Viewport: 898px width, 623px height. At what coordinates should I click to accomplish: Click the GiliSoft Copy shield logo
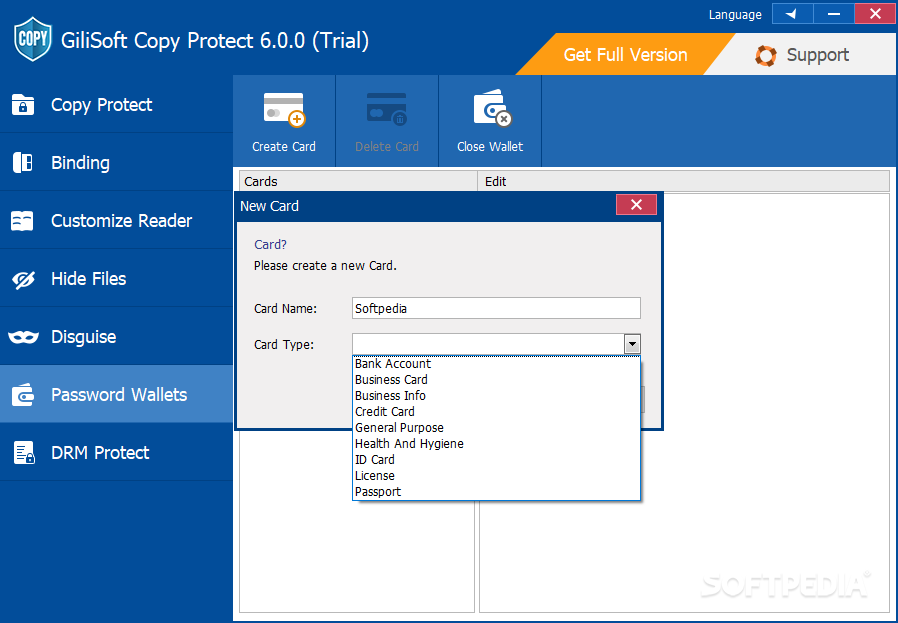click(33, 40)
